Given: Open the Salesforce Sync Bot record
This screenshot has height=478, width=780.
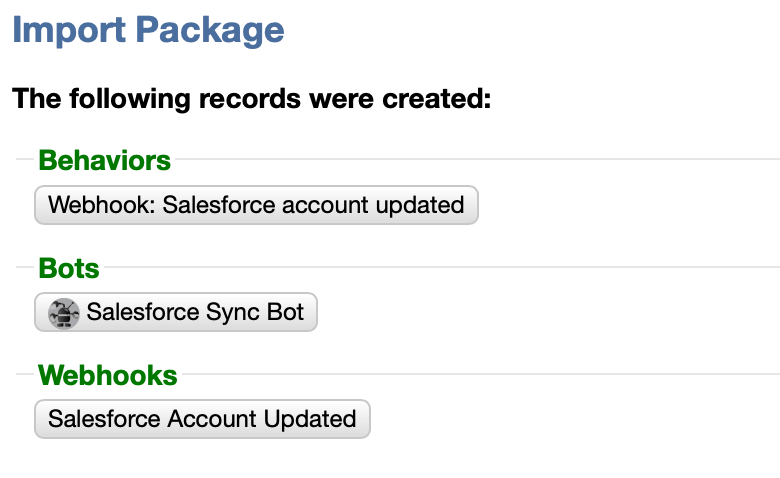Looking at the screenshot, I should [x=176, y=312].
